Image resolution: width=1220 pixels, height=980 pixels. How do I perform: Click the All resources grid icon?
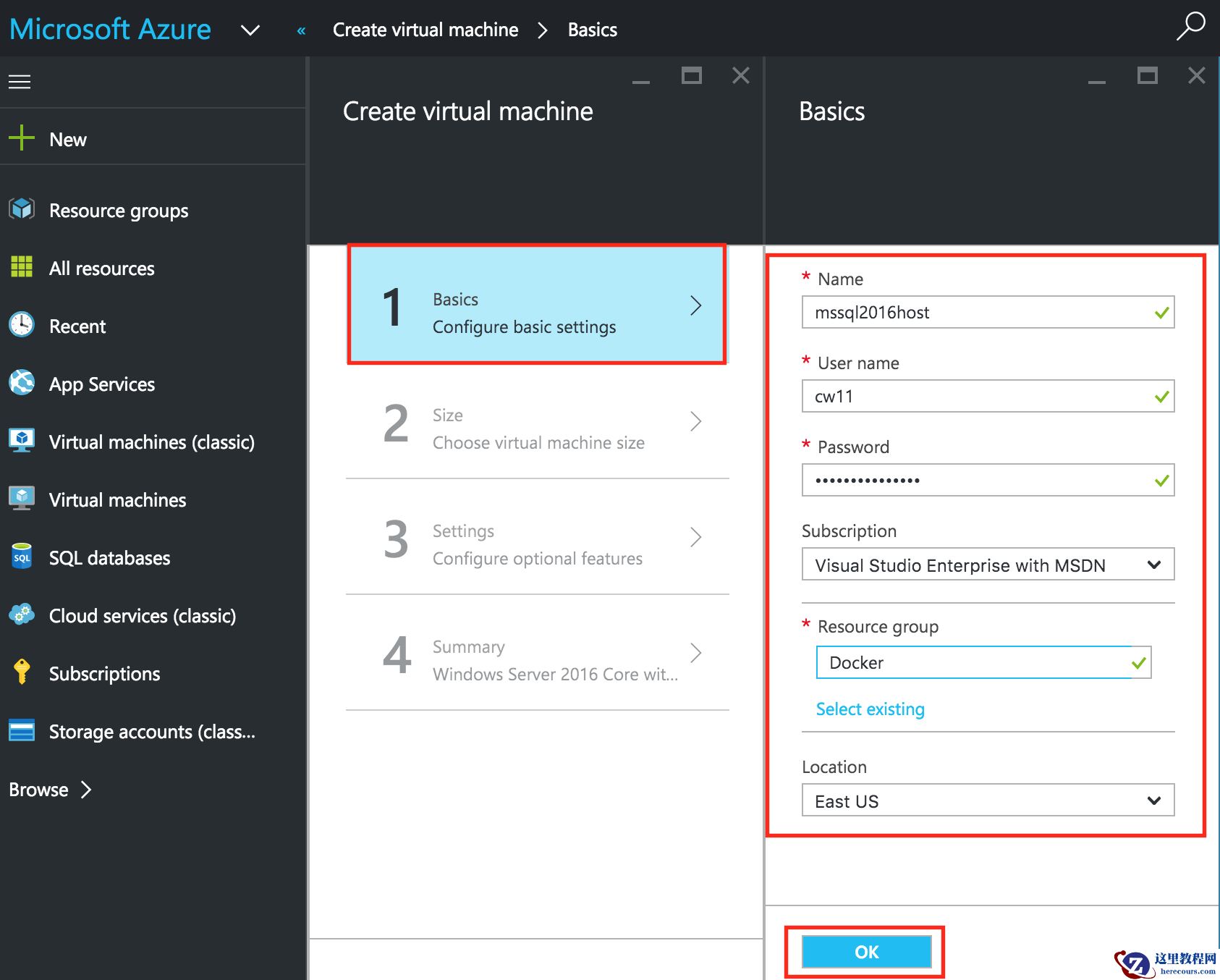tap(22, 266)
